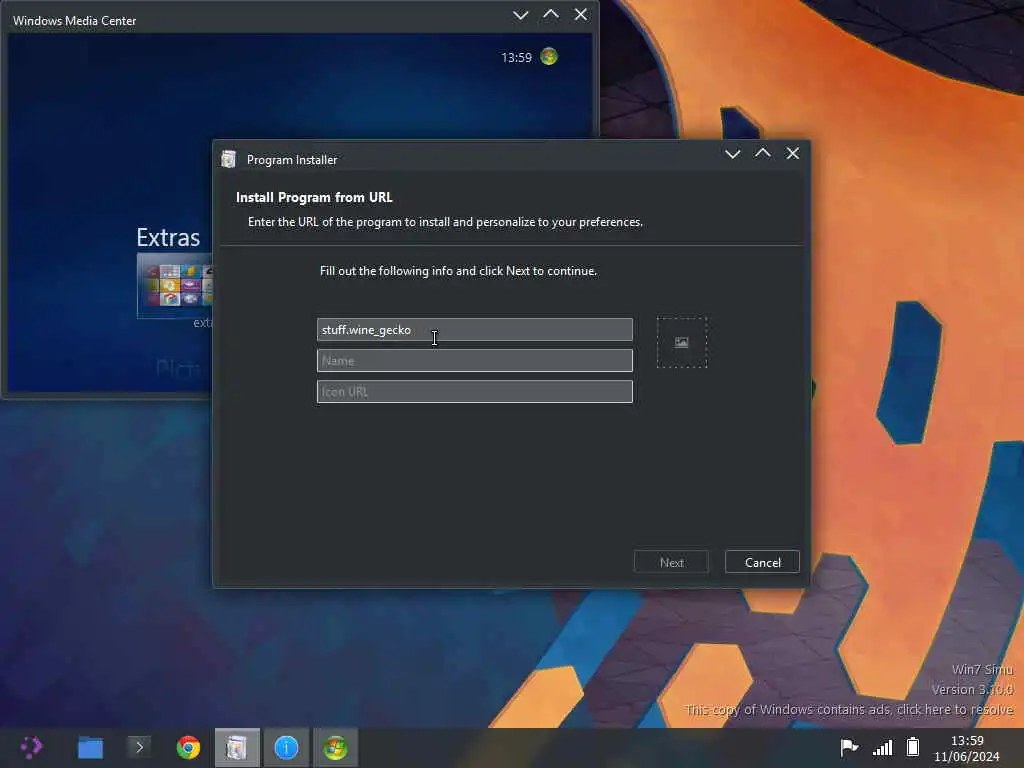Screen dimensions: 1024x768
Task: Minimize Windows Media Center with down chevron
Action: coord(520,15)
